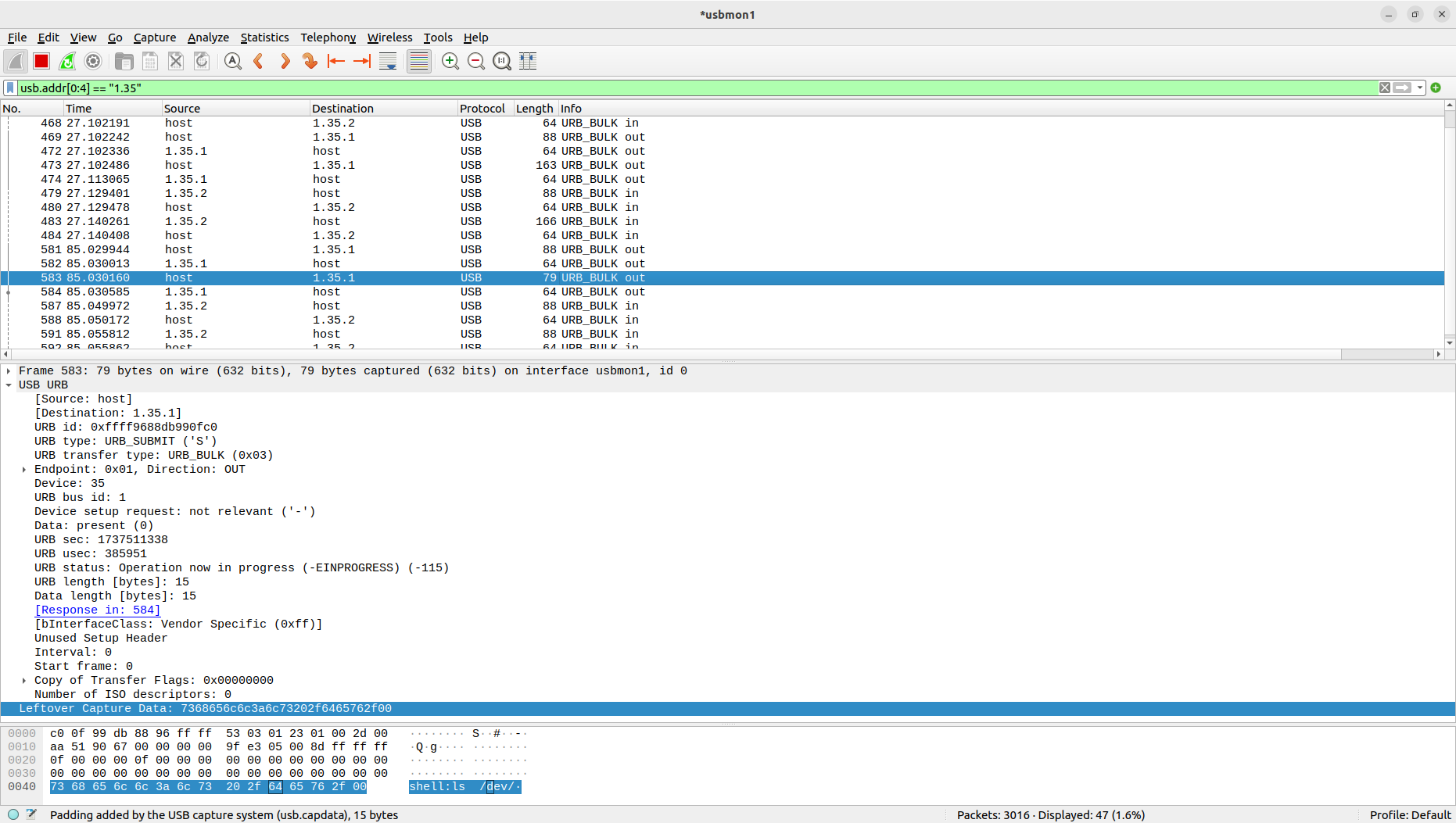Go to the last packet
The image size is (1456, 823).
[362, 61]
